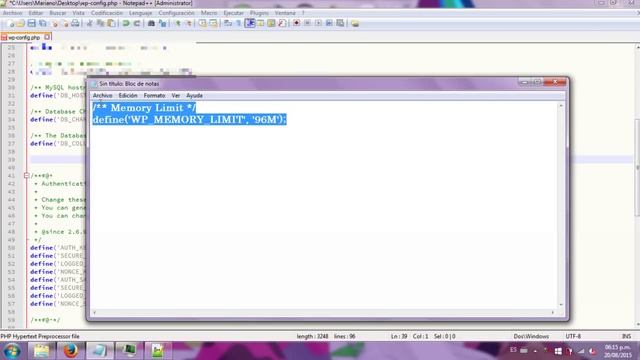Open the Lenguaje menu

click(x=140, y=13)
